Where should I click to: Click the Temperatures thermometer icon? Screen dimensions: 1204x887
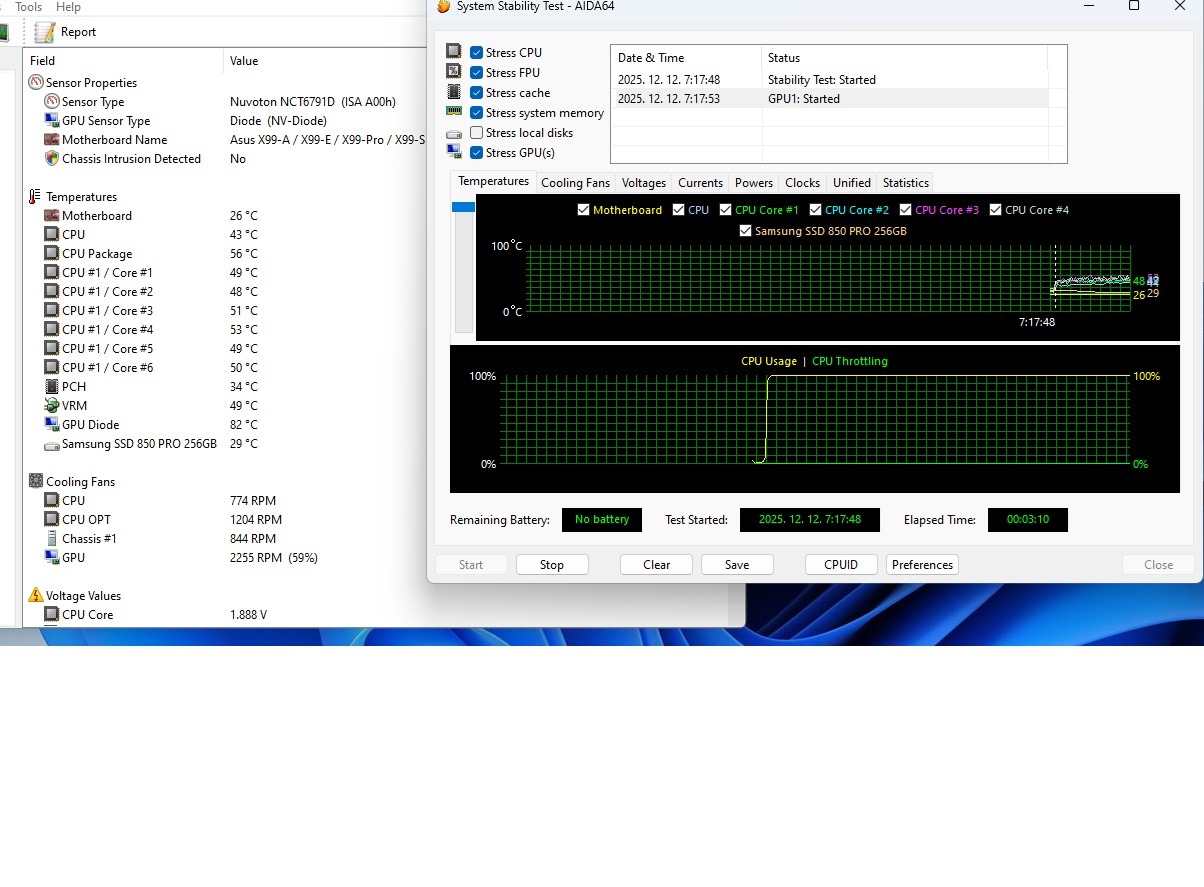point(36,197)
